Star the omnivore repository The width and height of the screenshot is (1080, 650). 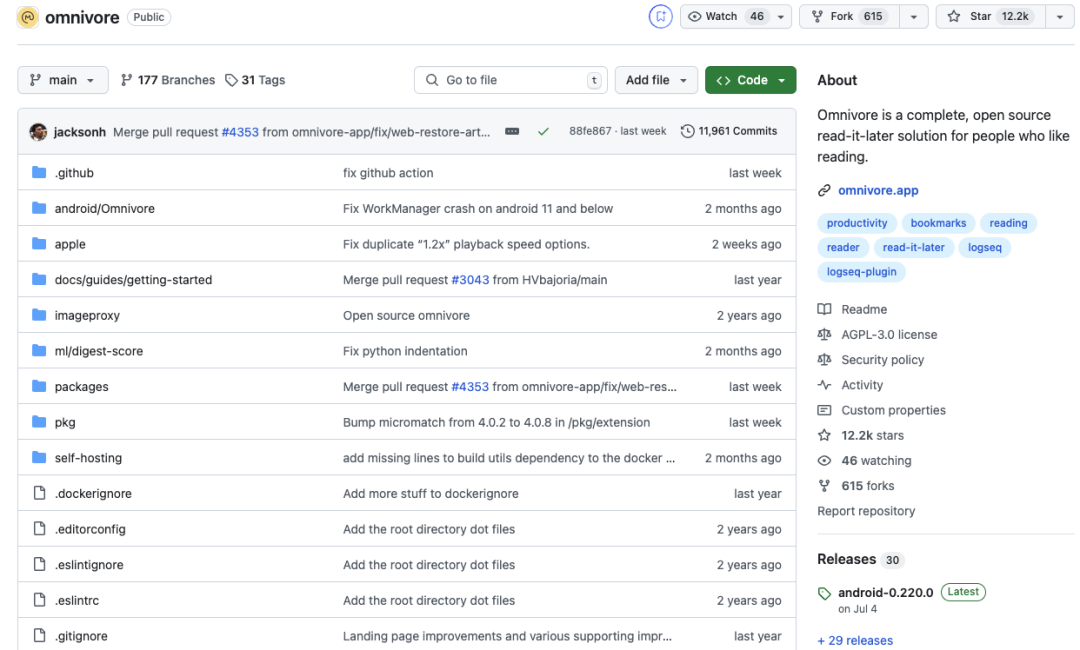(990, 17)
